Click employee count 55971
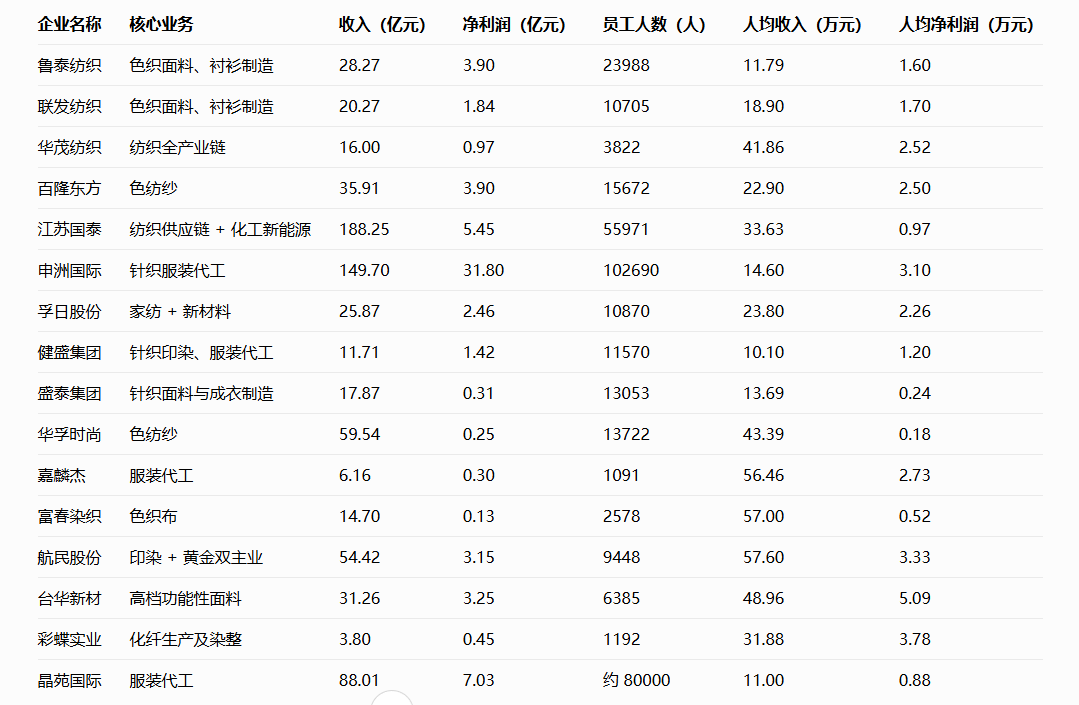The height and width of the screenshot is (705, 1079). (x=626, y=230)
